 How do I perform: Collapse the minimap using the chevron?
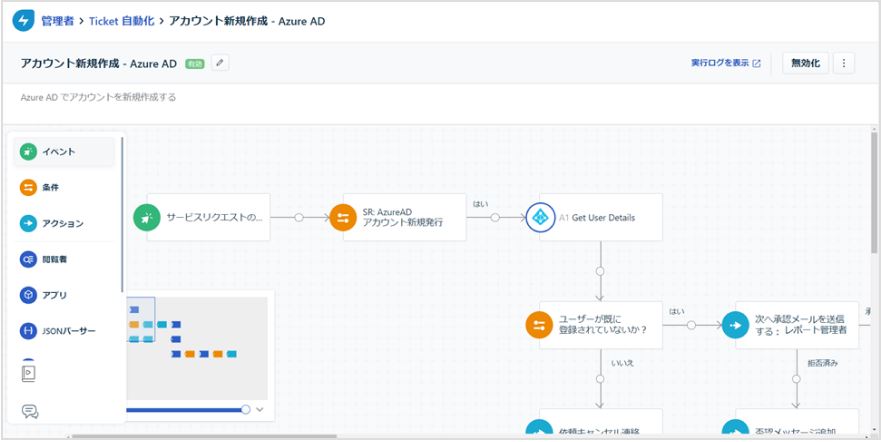(261, 409)
